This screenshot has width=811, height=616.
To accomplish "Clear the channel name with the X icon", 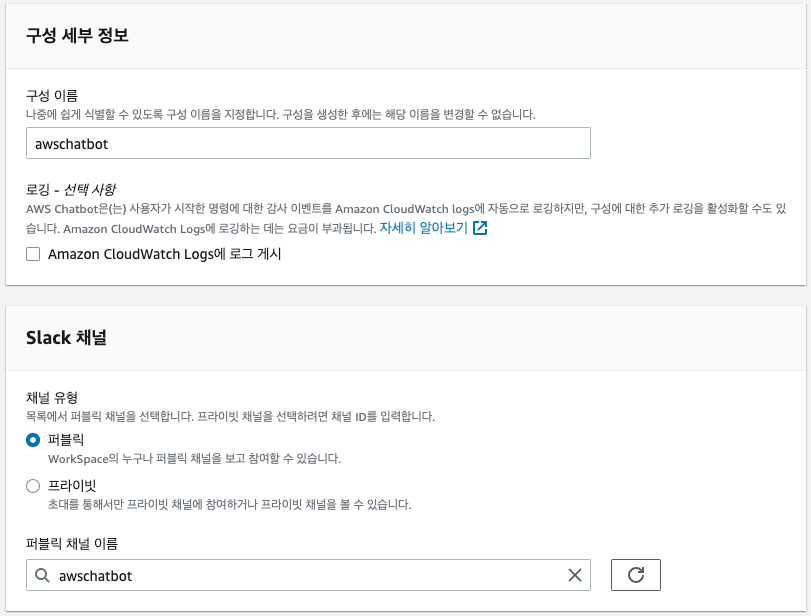I will [x=575, y=575].
